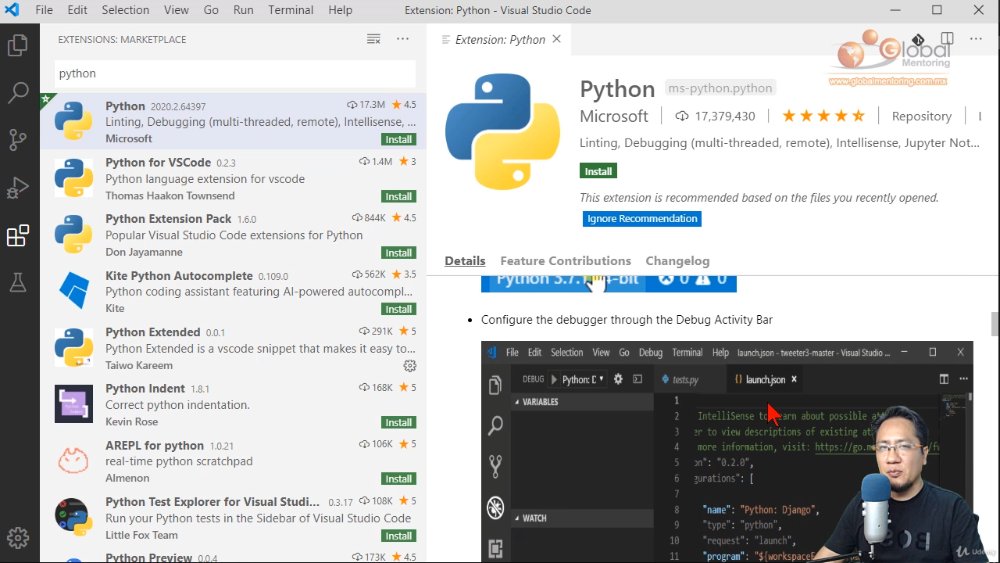Select Python Extended list entry title

(152, 332)
